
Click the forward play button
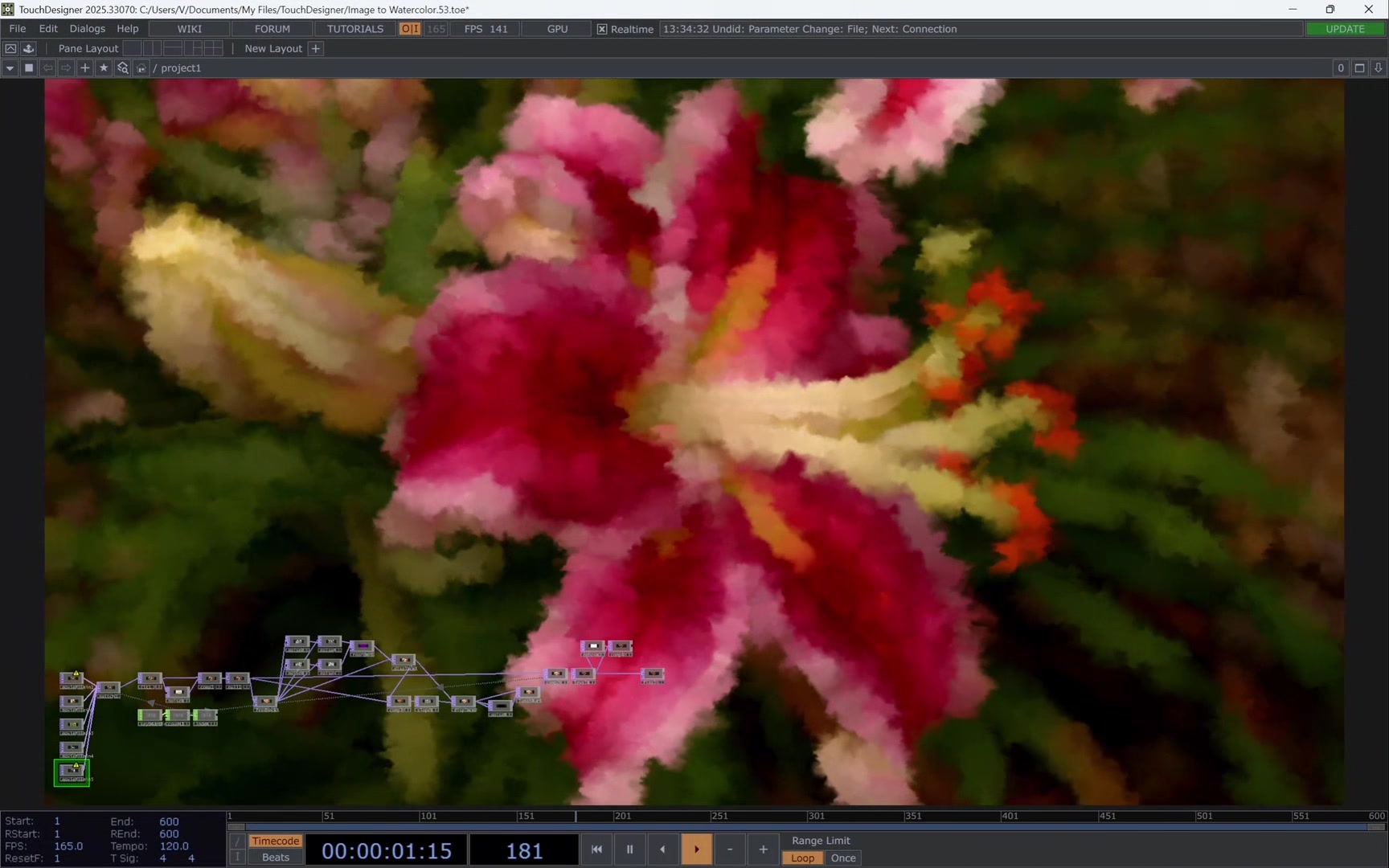pyautogui.click(x=696, y=850)
